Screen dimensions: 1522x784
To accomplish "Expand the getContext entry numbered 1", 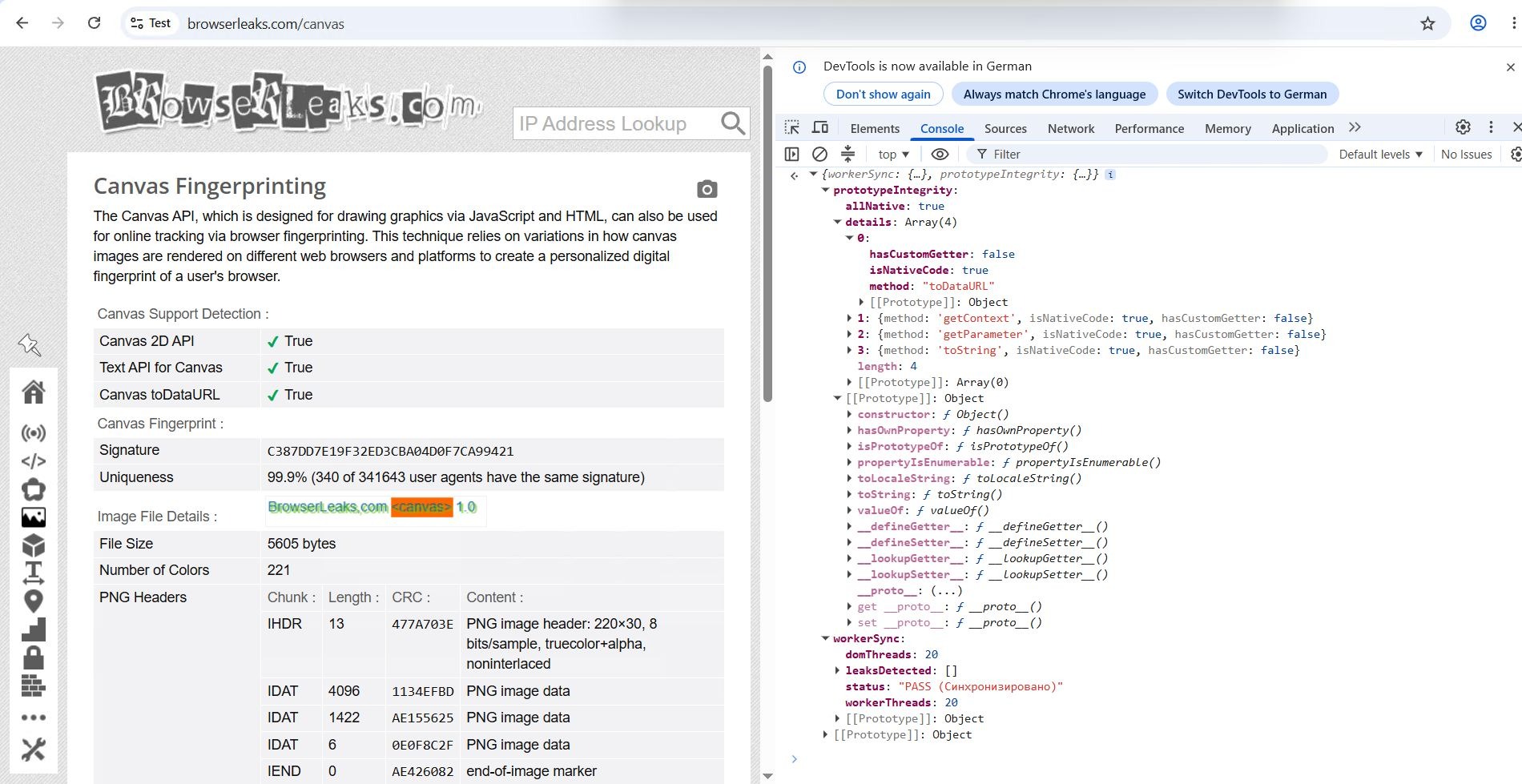I will click(x=850, y=318).
